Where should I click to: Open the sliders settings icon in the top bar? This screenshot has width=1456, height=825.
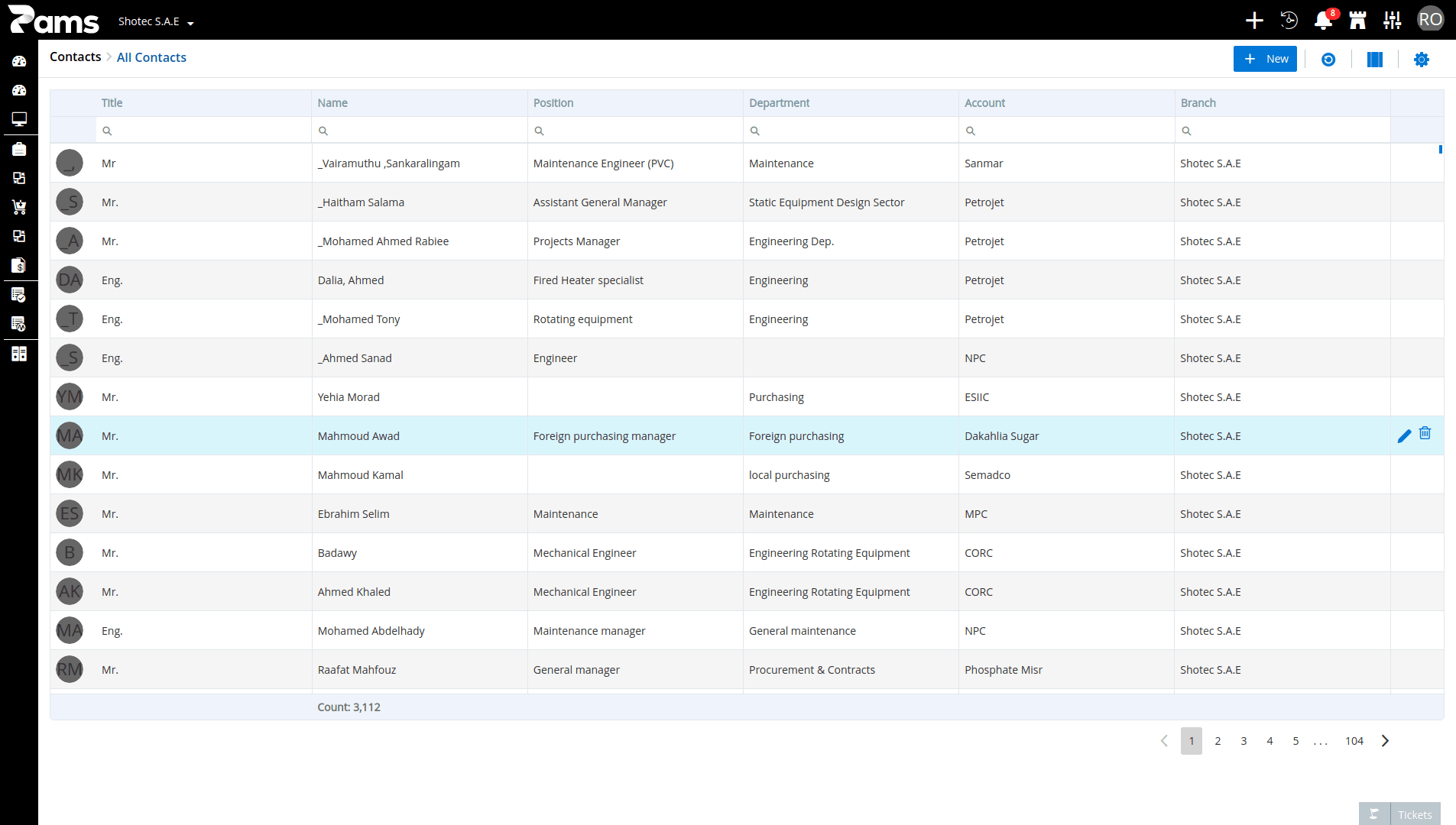(1393, 21)
